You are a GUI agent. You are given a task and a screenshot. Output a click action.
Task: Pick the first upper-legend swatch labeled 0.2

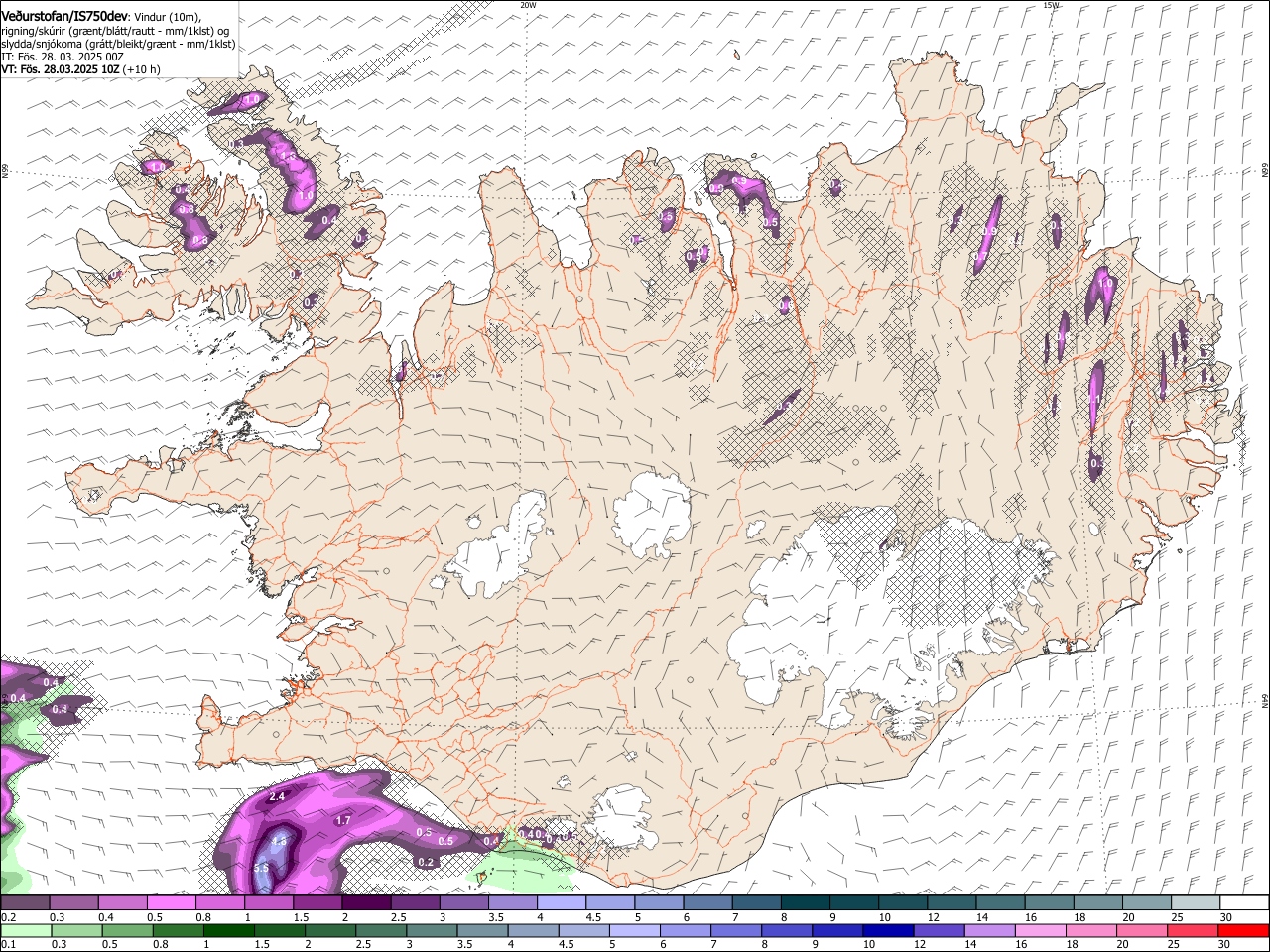[x=25, y=903]
